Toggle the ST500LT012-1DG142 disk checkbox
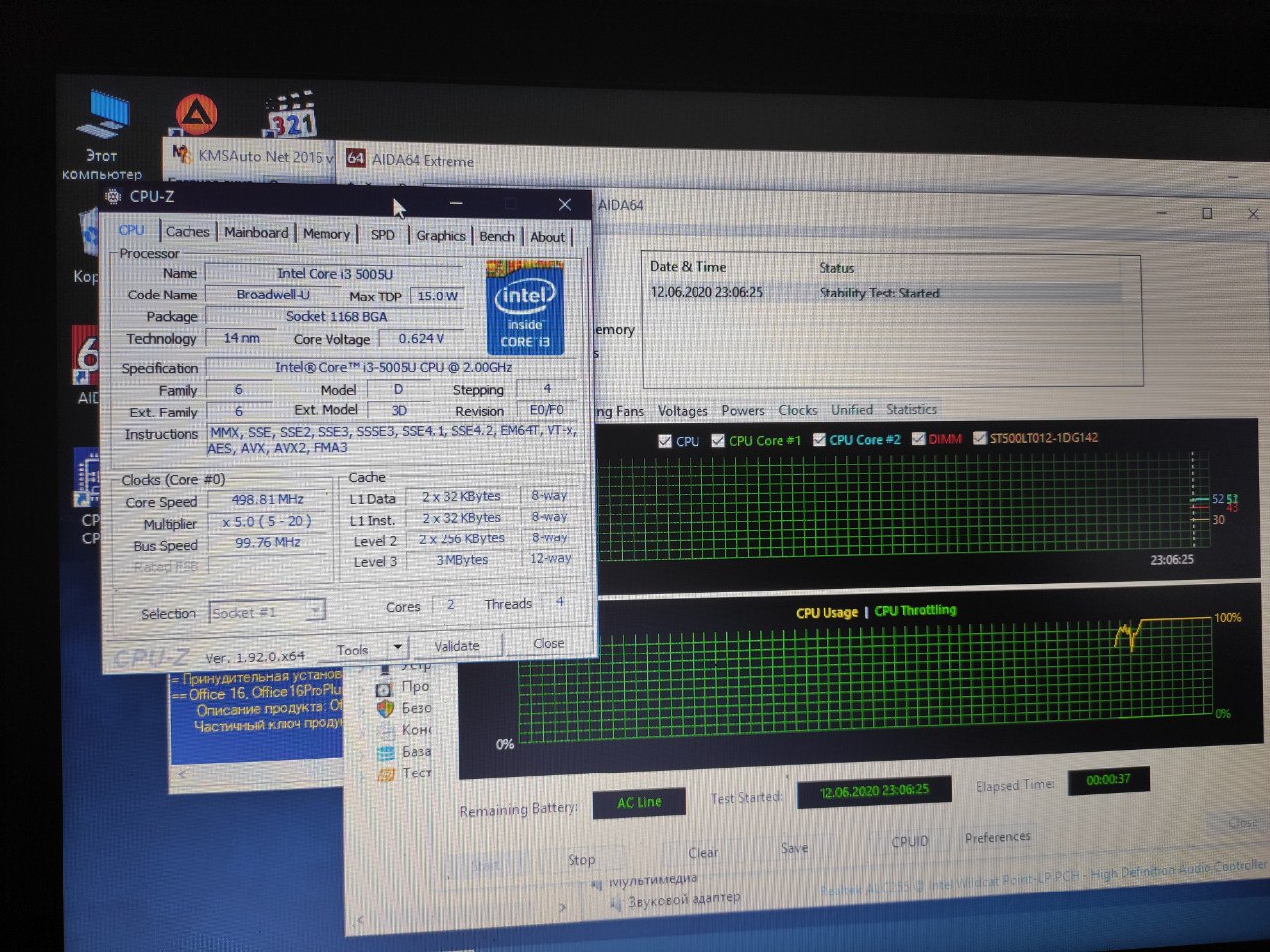Image resolution: width=1270 pixels, height=952 pixels. coord(980,438)
